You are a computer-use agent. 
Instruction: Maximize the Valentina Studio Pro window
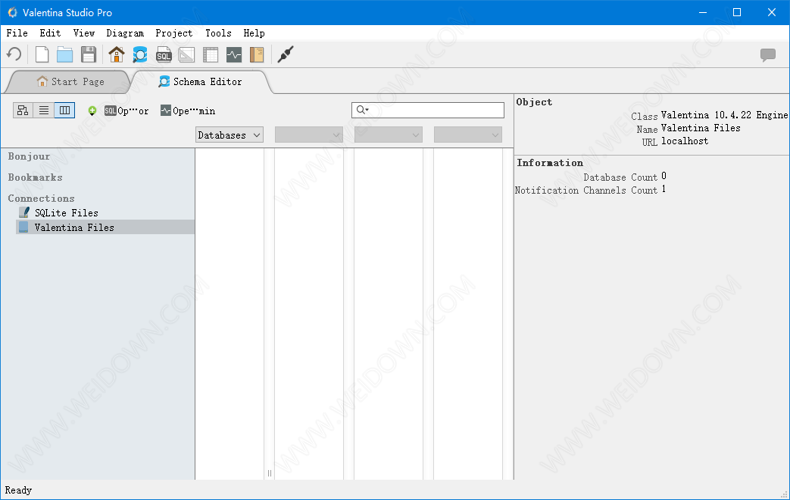[737, 13]
